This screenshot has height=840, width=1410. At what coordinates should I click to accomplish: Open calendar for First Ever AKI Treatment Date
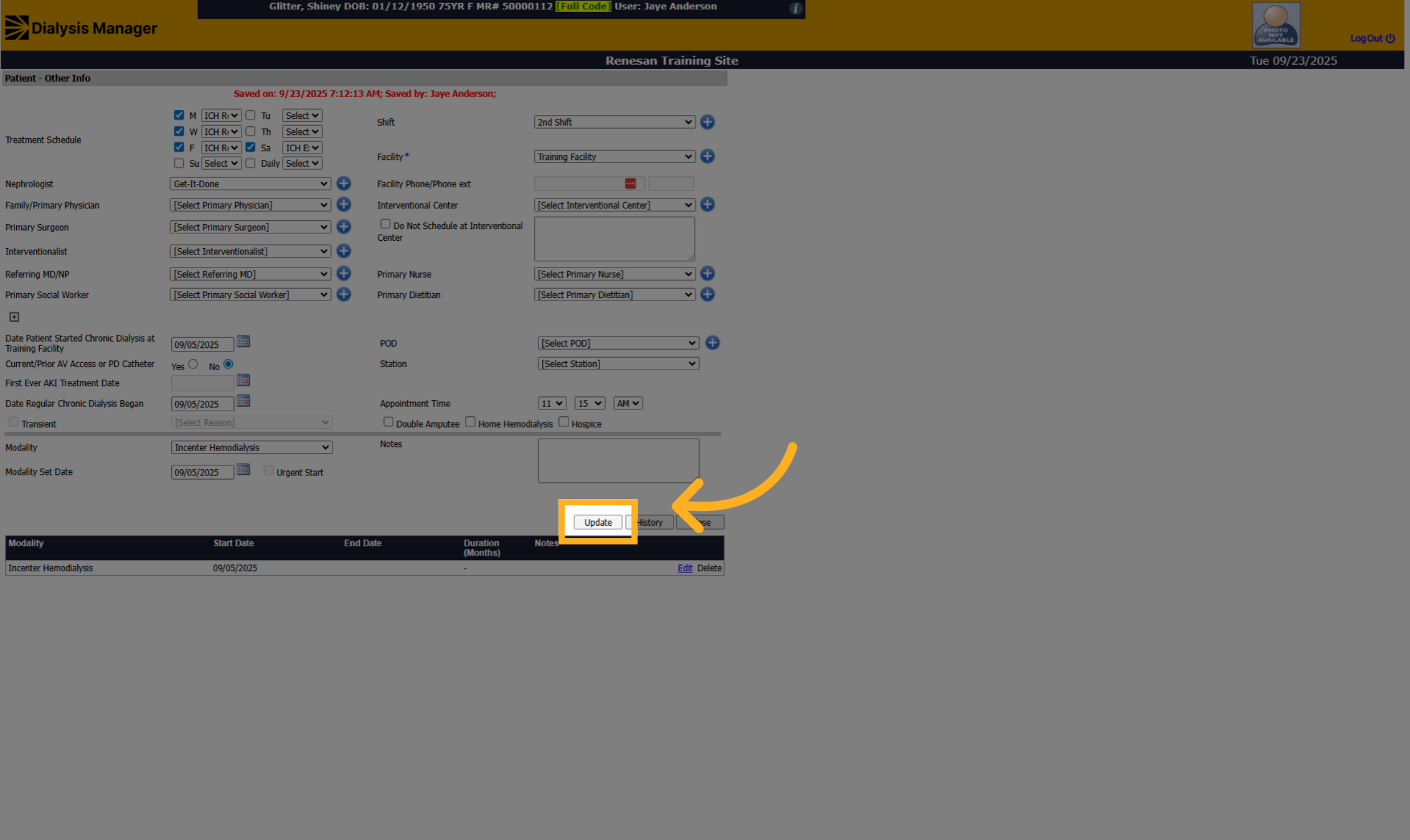pyautogui.click(x=243, y=380)
